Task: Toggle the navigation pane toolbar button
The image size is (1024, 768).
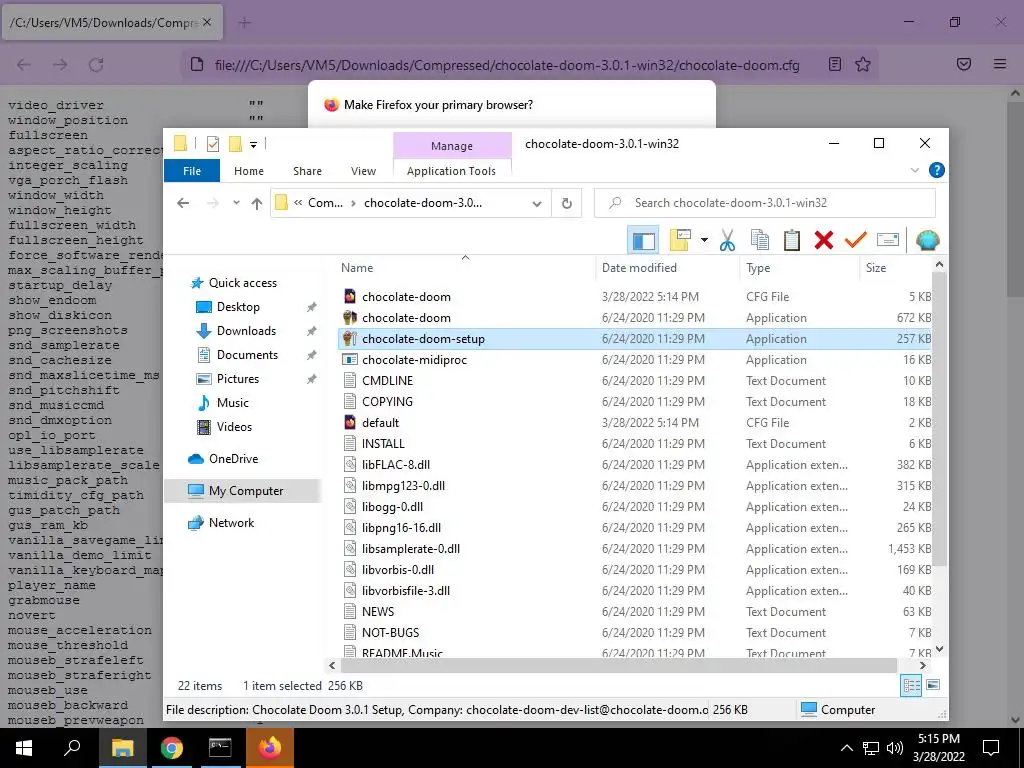Action: coord(643,240)
